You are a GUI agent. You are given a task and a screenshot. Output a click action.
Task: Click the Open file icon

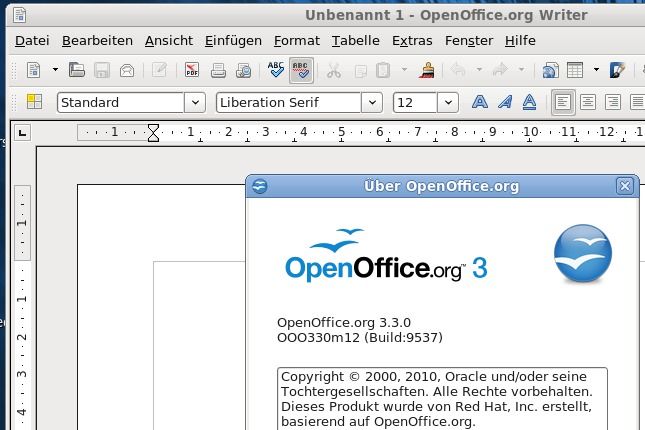coord(77,70)
